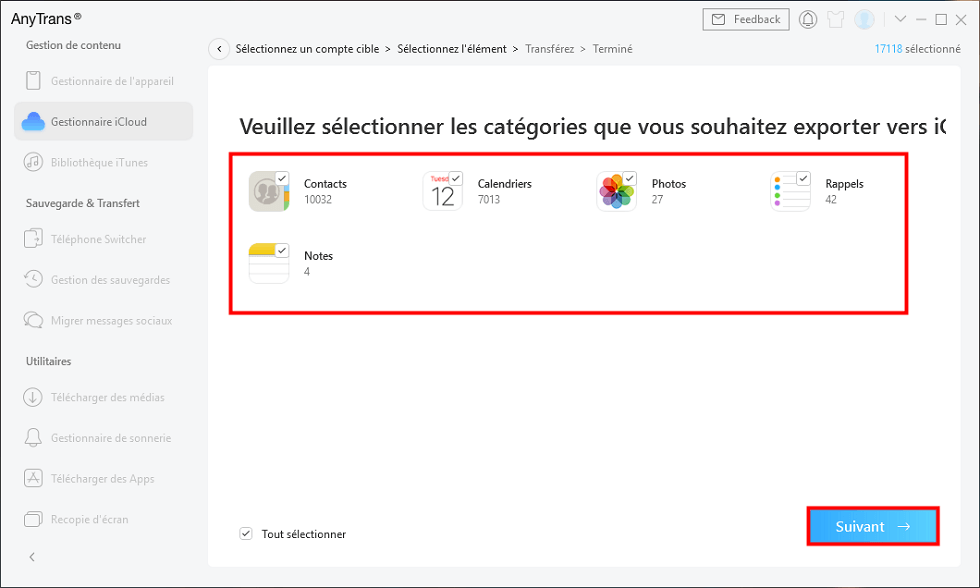
Task: Open the user account avatar
Action: pyautogui.click(x=864, y=19)
